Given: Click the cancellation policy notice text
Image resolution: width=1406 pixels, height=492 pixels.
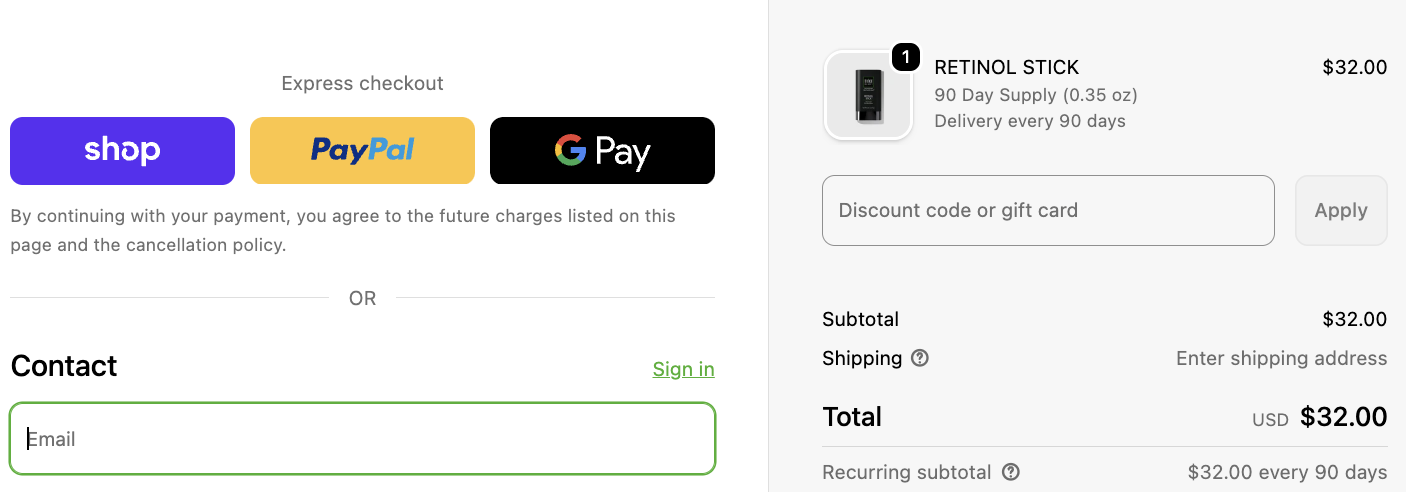Looking at the screenshot, I should tap(343, 230).
